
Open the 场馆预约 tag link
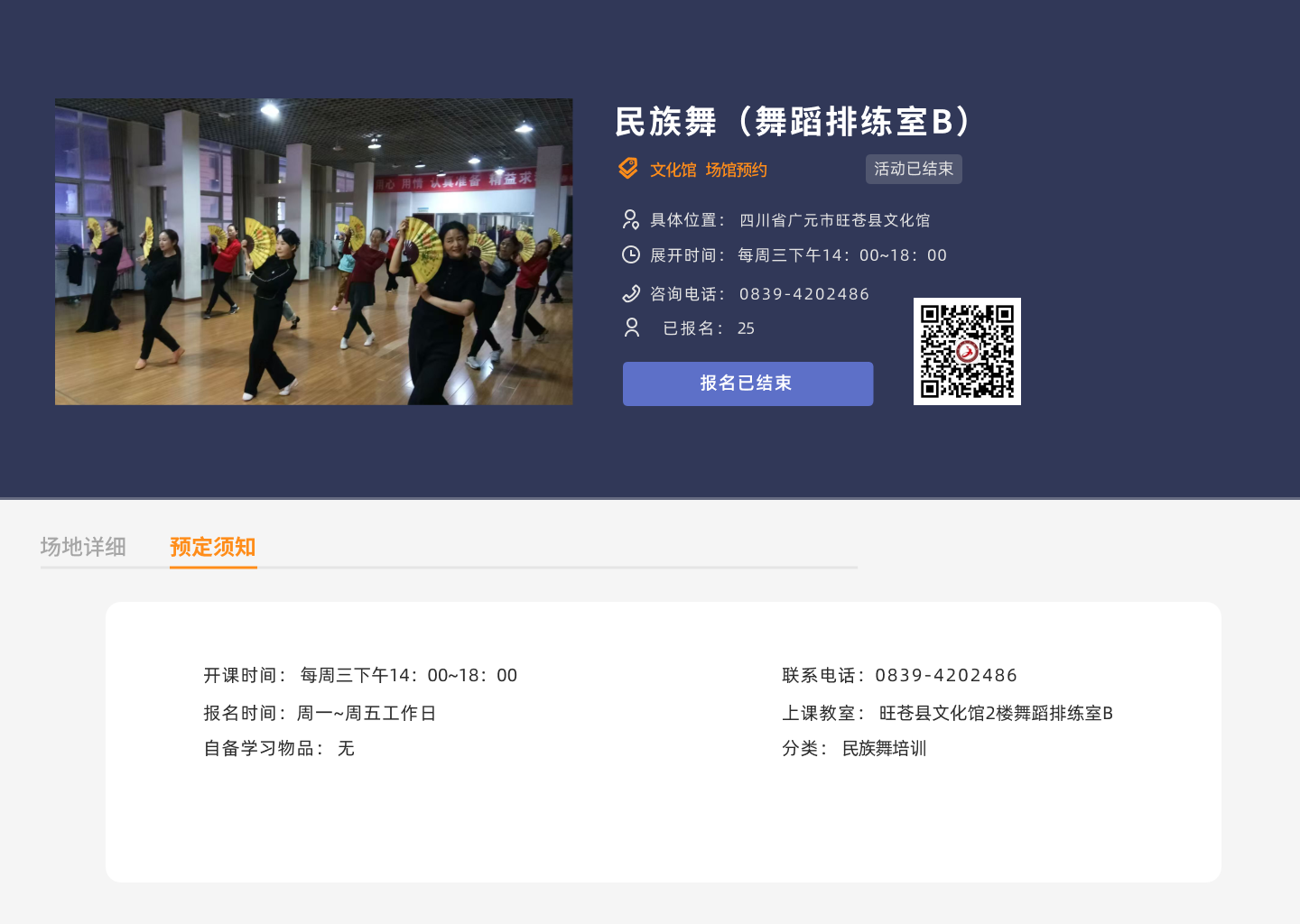[x=736, y=170]
